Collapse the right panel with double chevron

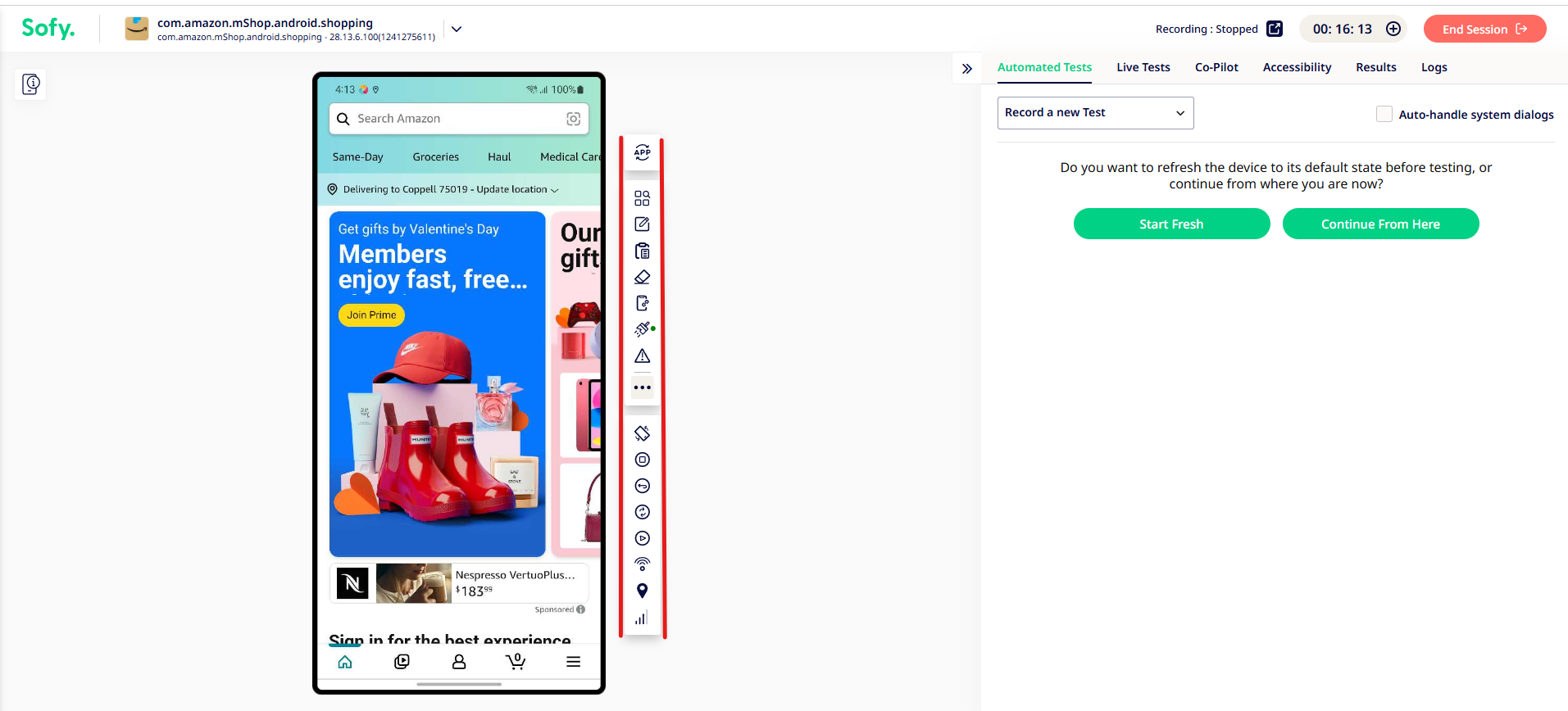[967, 69]
